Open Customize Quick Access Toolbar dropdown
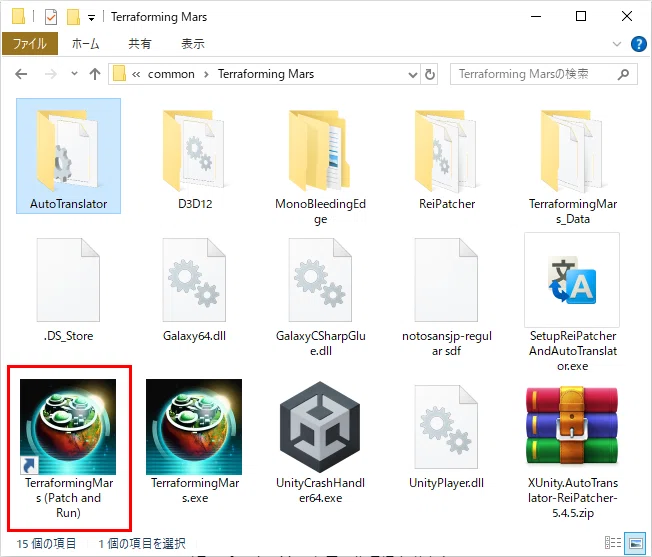The image size is (652, 557). pyautogui.click(x=91, y=17)
